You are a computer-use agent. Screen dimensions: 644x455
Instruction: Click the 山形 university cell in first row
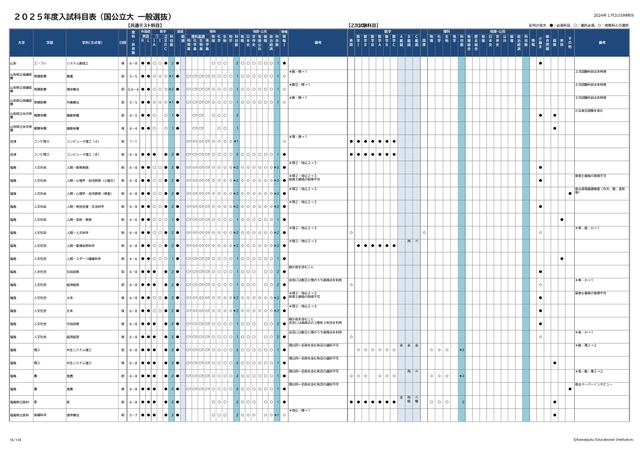(x=19, y=62)
